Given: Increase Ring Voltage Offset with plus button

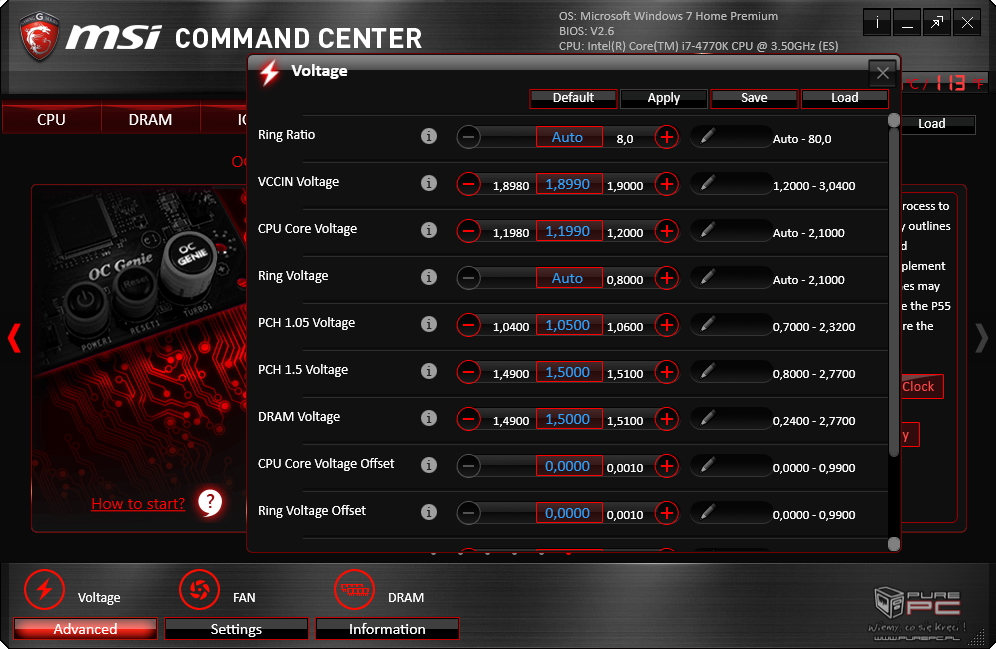Looking at the screenshot, I should (x=666, y=513).
